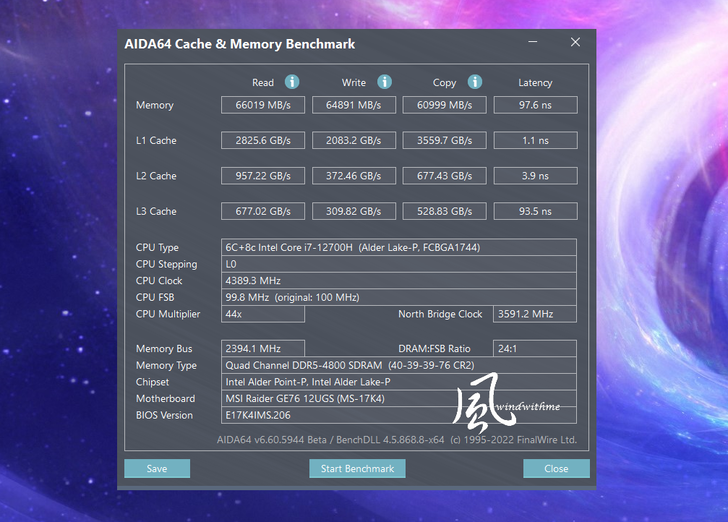
Task: Select the L3 Cache latency 93.5 ns
Action: click(535, 211)
